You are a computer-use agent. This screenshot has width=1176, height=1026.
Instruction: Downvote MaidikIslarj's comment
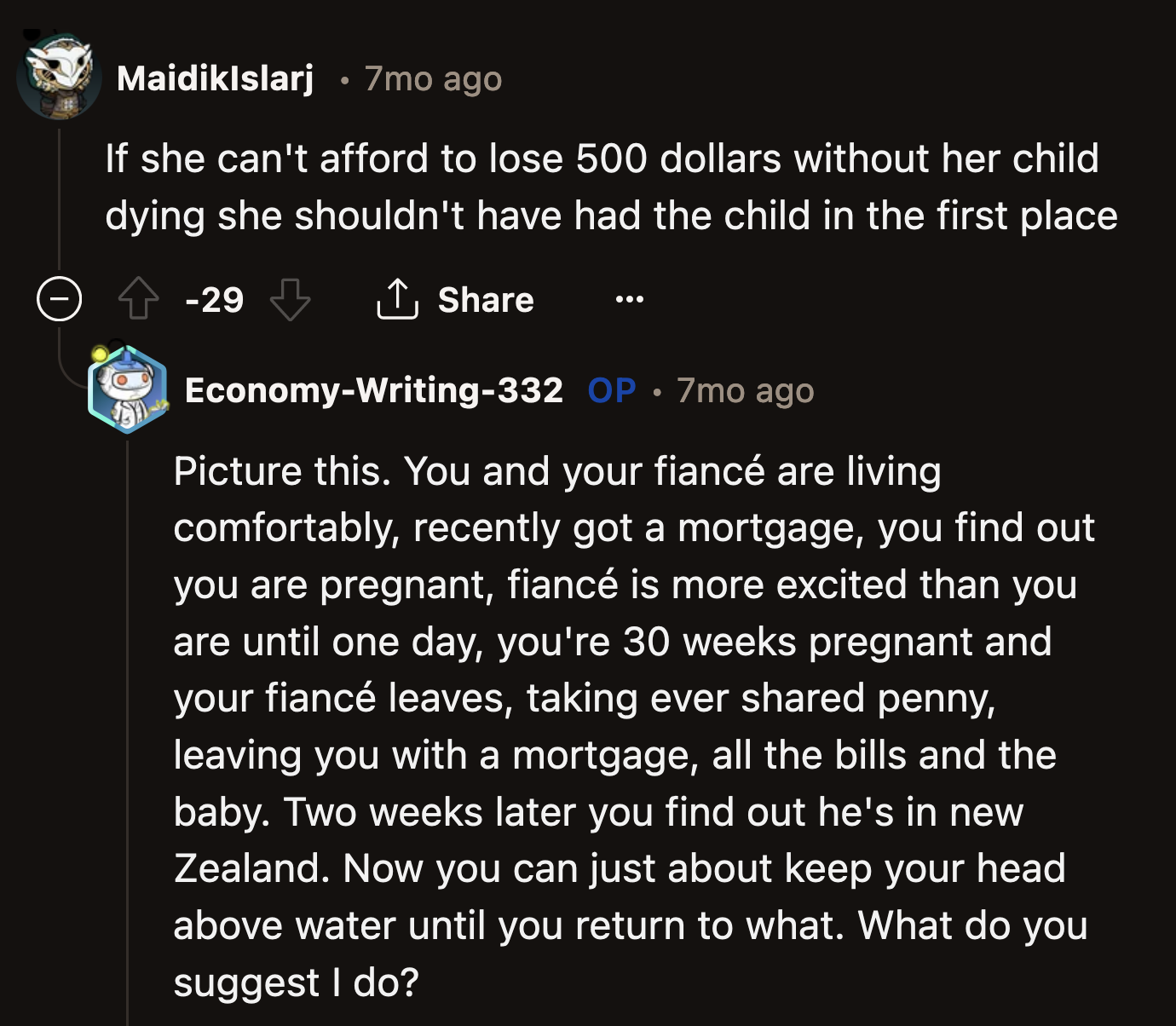293,299
